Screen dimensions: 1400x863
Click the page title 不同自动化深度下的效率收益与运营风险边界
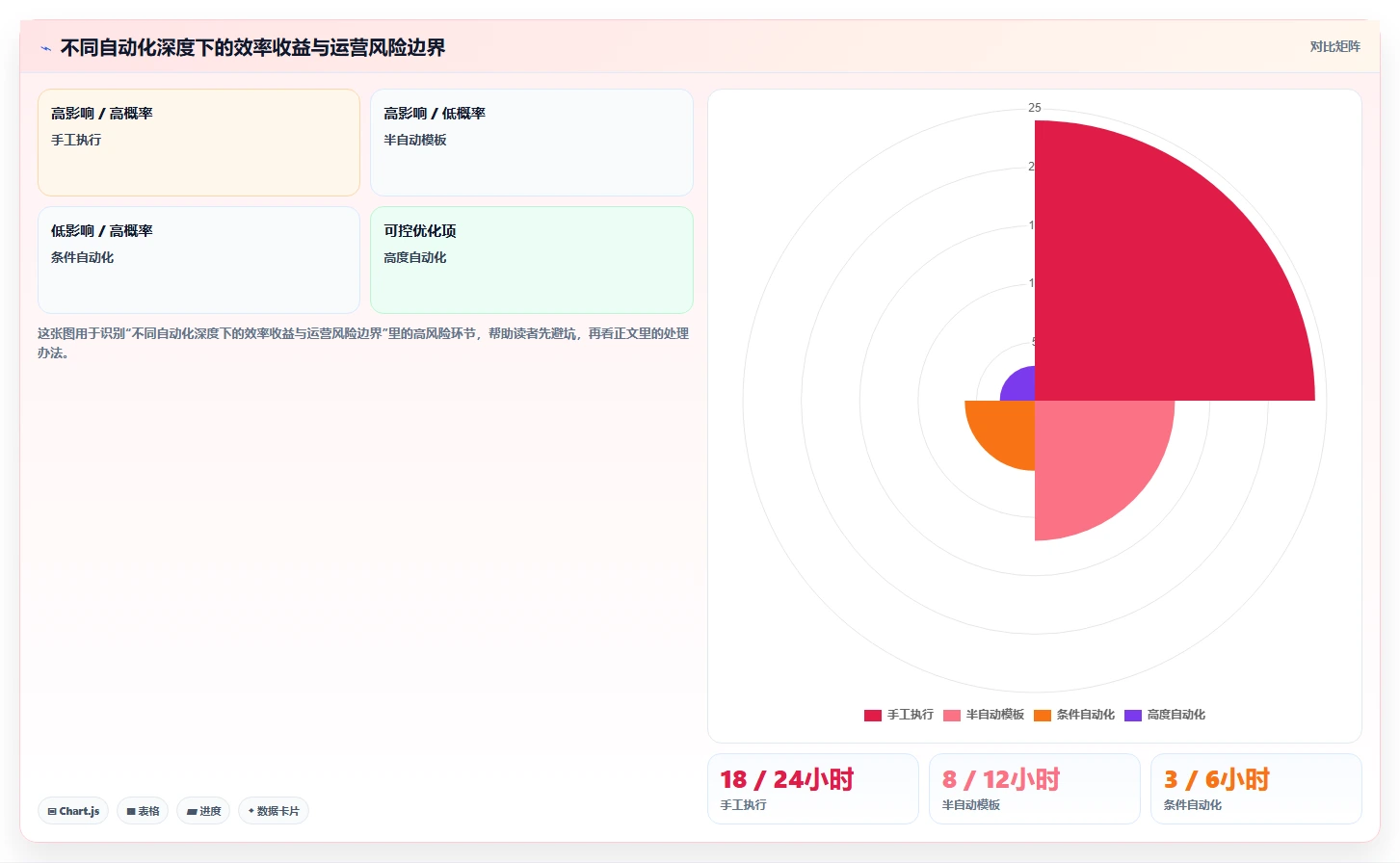(x=253, y=48)
